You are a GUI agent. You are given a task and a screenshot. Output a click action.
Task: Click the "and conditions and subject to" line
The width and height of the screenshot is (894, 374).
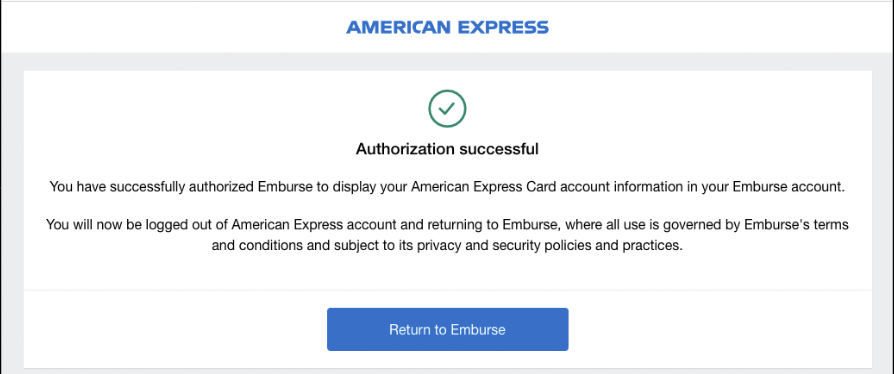tap(447, 246)
